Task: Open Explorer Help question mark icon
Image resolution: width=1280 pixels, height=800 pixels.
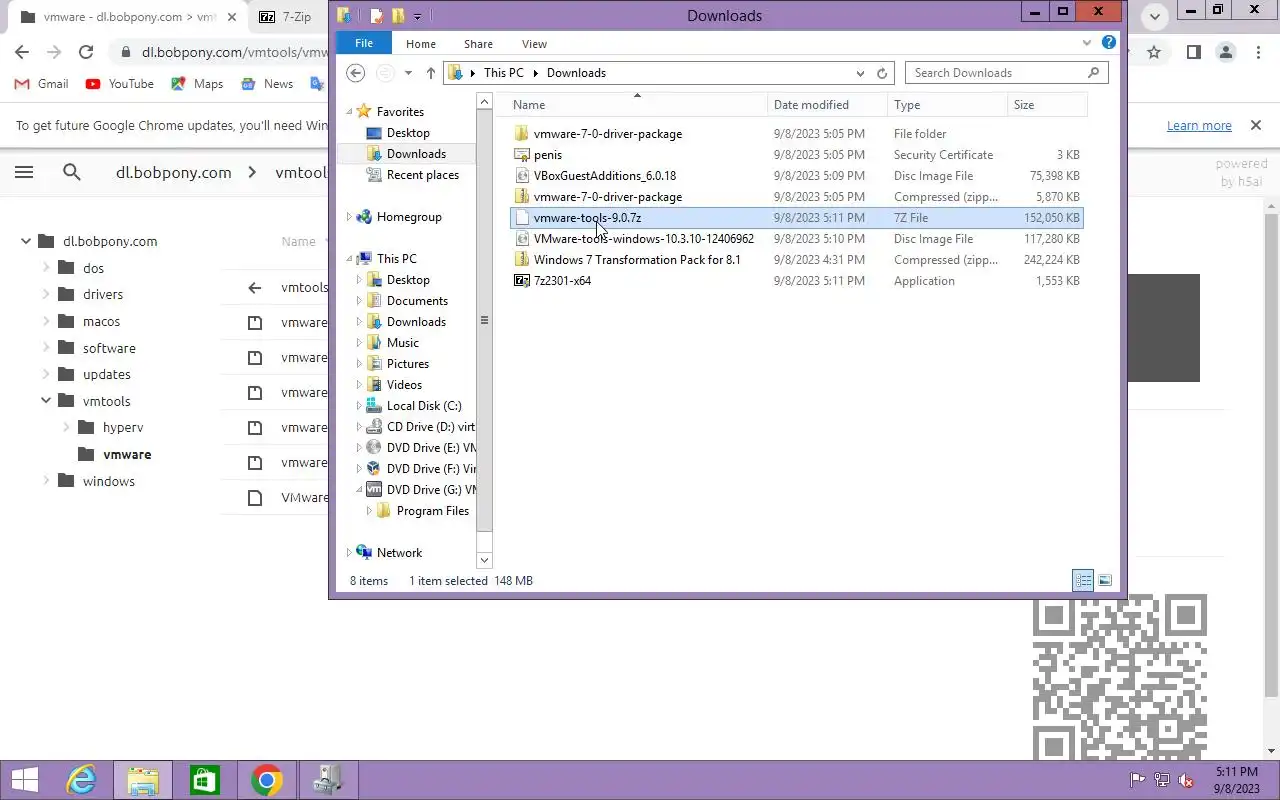Action: tap(1109, 43)
